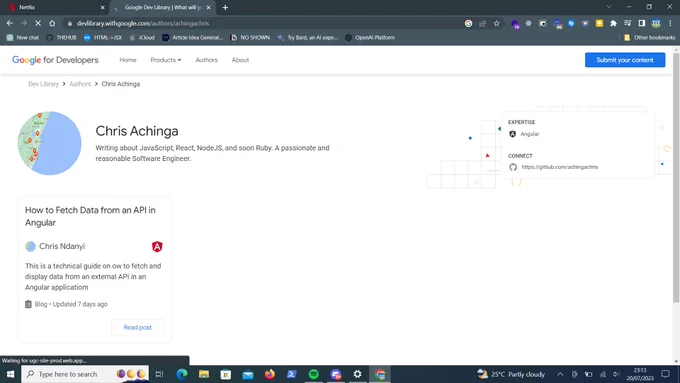Click the Google for Developers logo
This screenshot has height=383, width=680.
(55, 60)
